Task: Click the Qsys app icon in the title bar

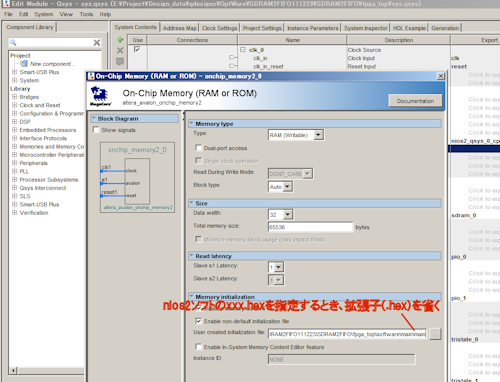Action: coord(6,4)
